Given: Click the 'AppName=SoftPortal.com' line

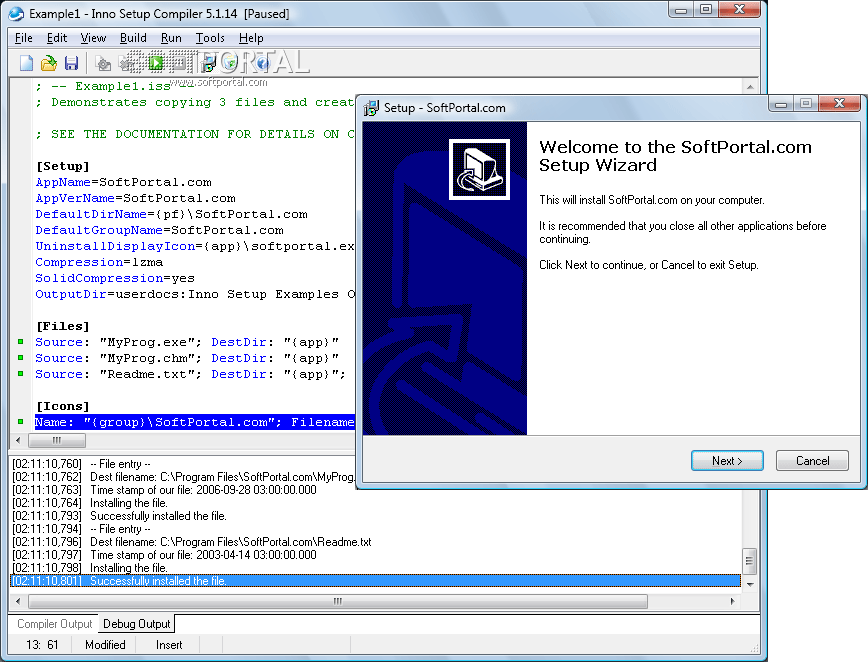Looking at the screenshot, I should pyautogui.click(x=123, y=182).
